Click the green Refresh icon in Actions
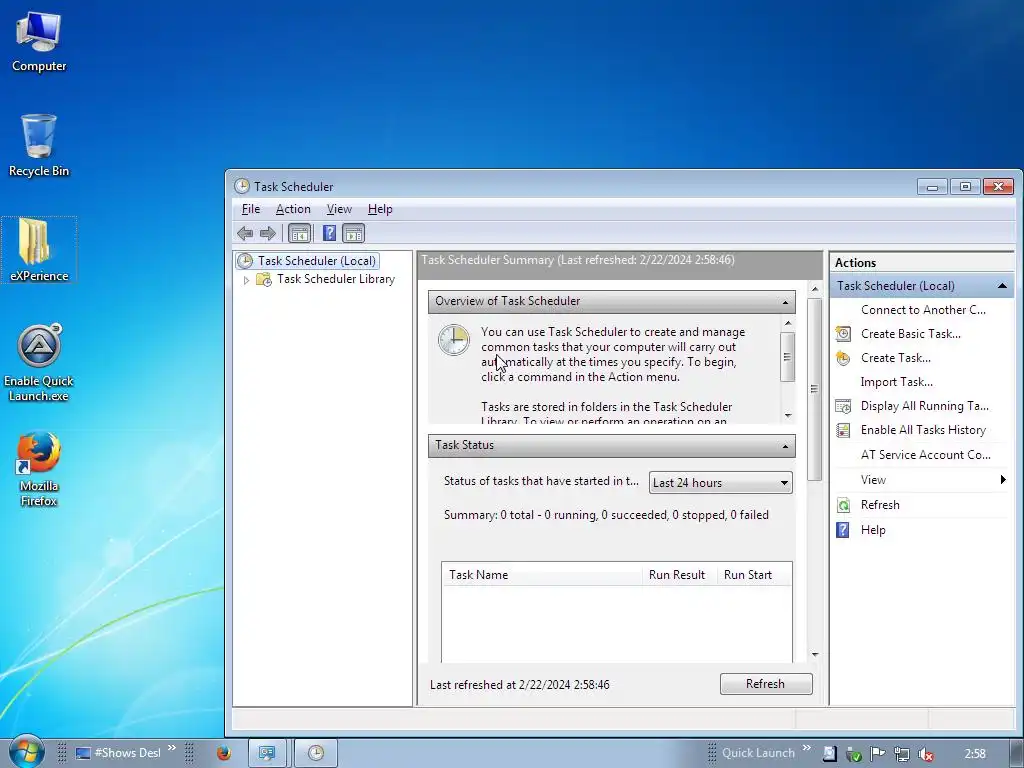The height and width of the screenshot is (768, 1024). click(x=843, y=505)
